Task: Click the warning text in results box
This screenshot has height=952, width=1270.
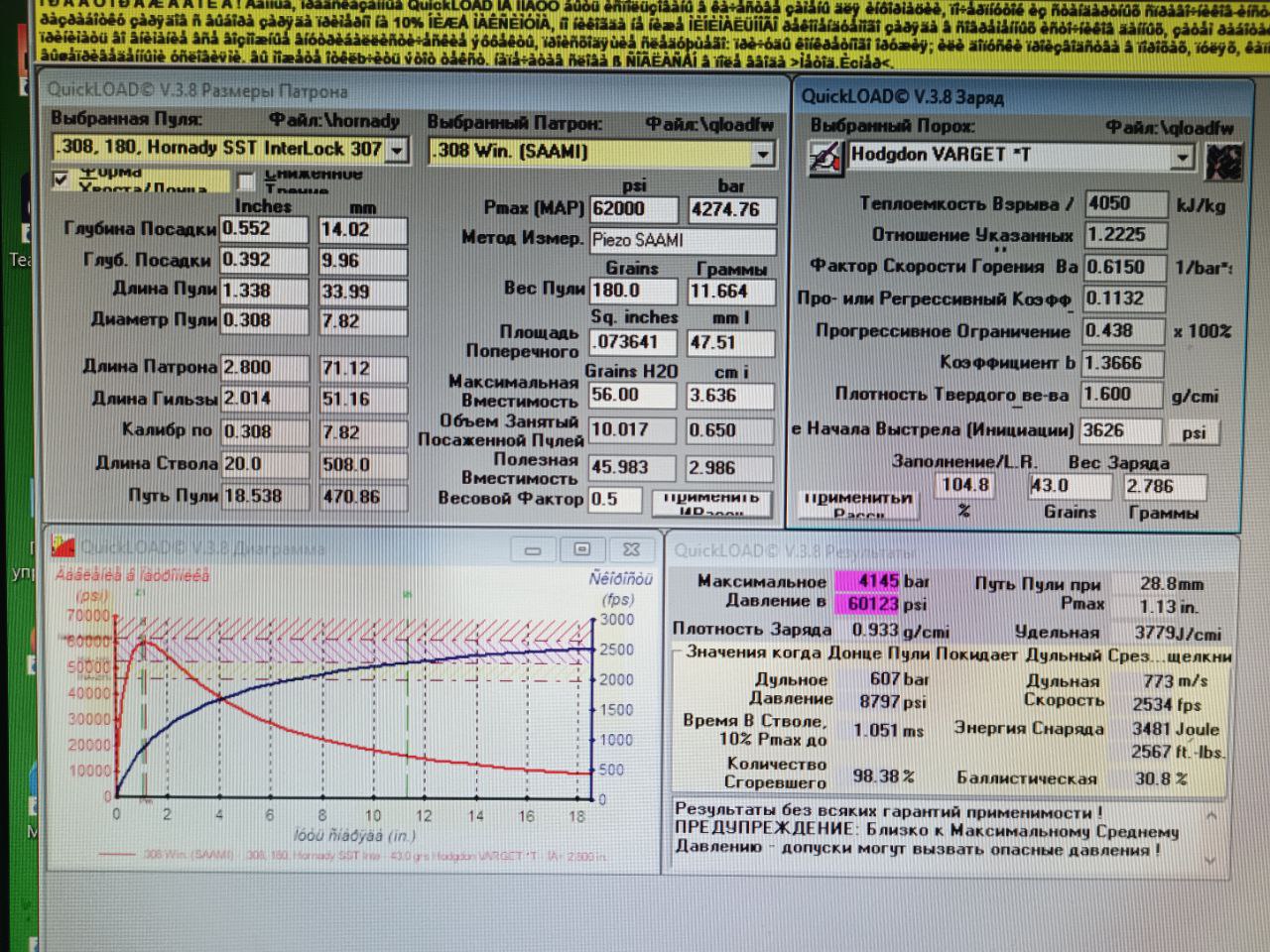Action: coord(928,830)
